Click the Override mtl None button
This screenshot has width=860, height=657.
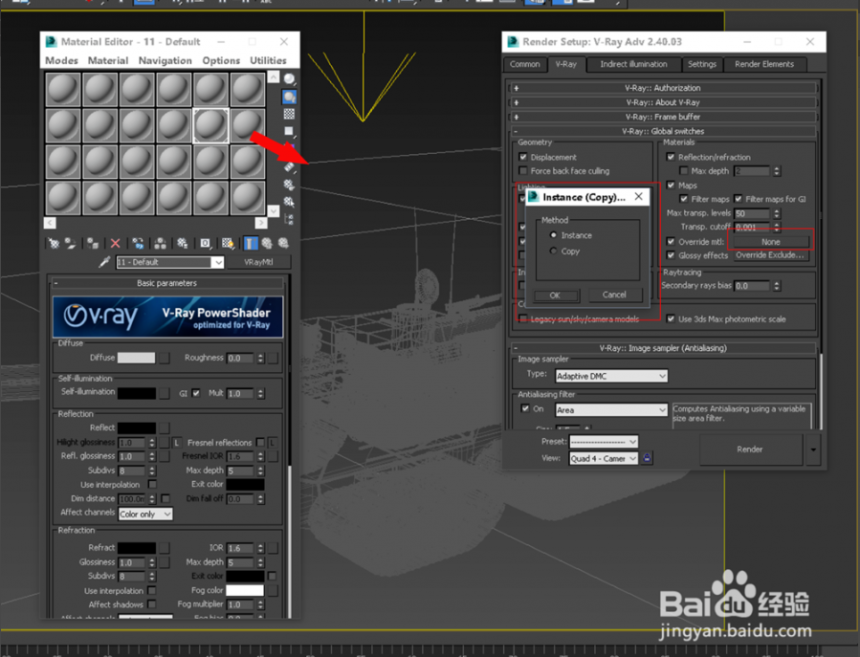(x=771, y=242)
